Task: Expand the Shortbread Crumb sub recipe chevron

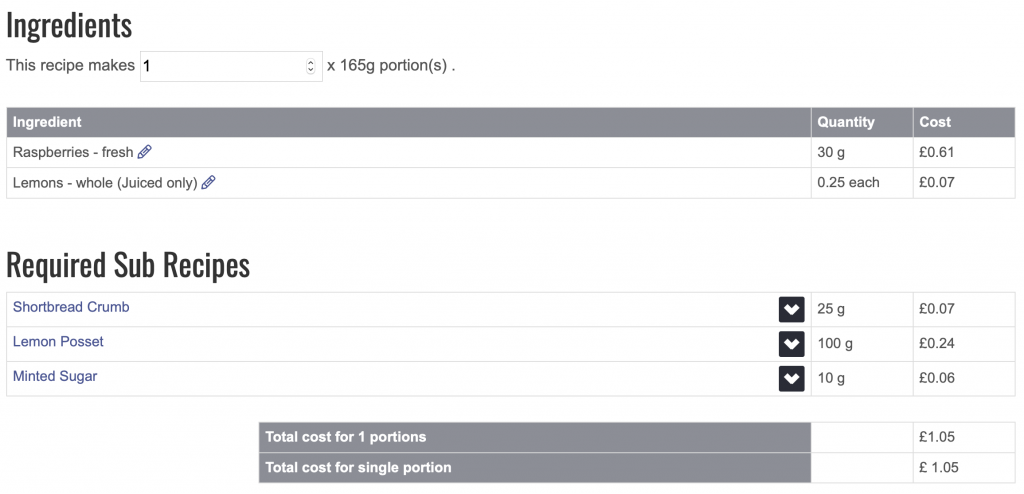Action: pyautogui.click(x=791, y=310)
